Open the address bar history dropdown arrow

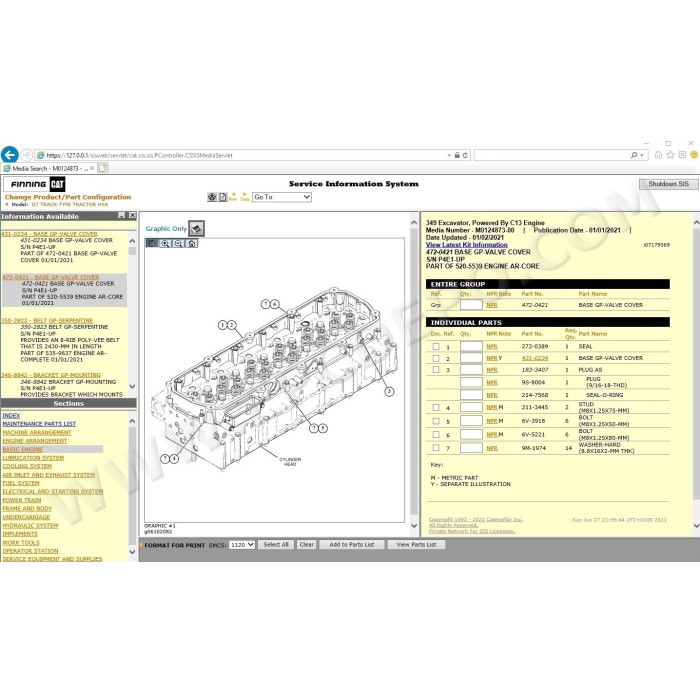click(x=449, y=155)
